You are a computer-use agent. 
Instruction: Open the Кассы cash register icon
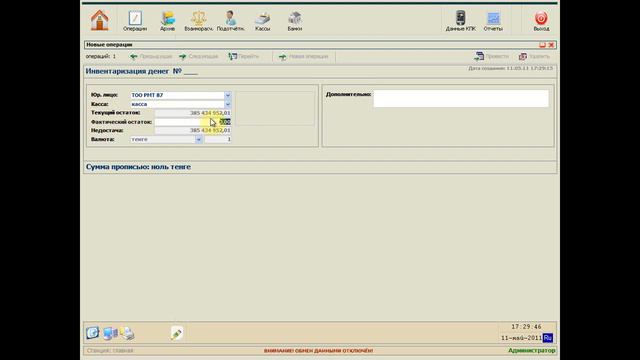[262, 21]
